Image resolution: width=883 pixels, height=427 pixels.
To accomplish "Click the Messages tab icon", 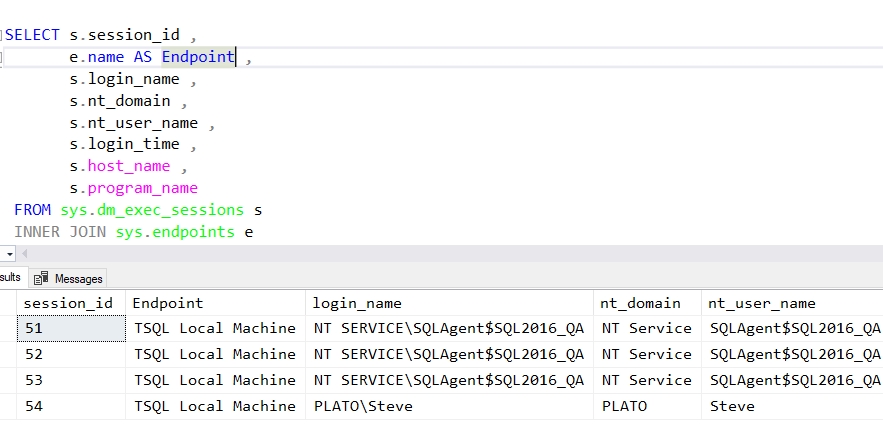I will [x=42, y=278].
